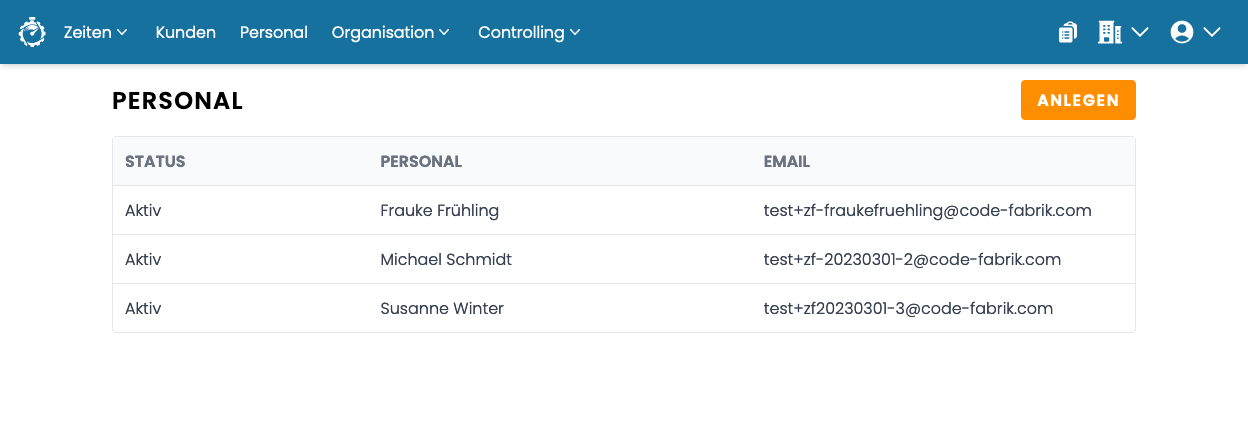This screenshot has width=1248, height=425.
Task: Click the Personal column header
Action: [x=421, y=161]
